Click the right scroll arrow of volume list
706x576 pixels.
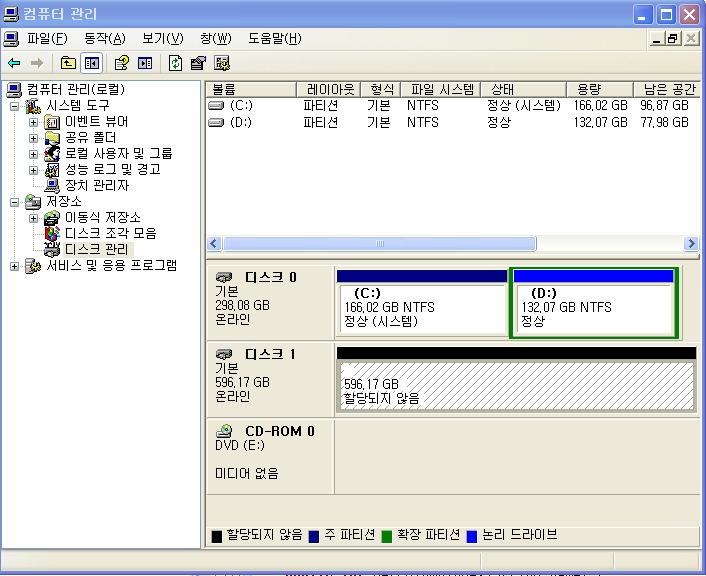click(690, 244)
